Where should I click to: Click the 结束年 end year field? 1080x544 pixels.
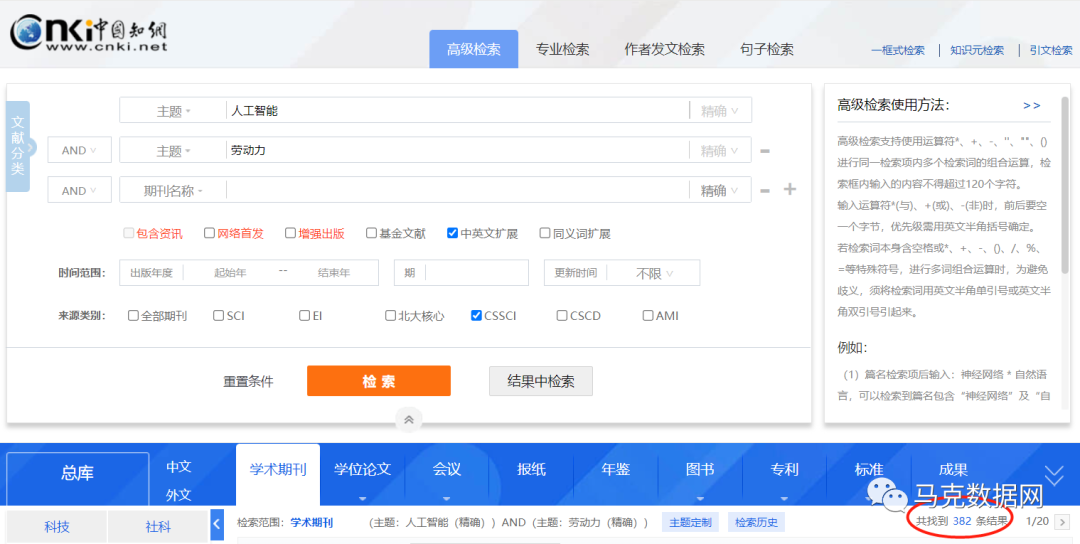click(x=334, y=273)
